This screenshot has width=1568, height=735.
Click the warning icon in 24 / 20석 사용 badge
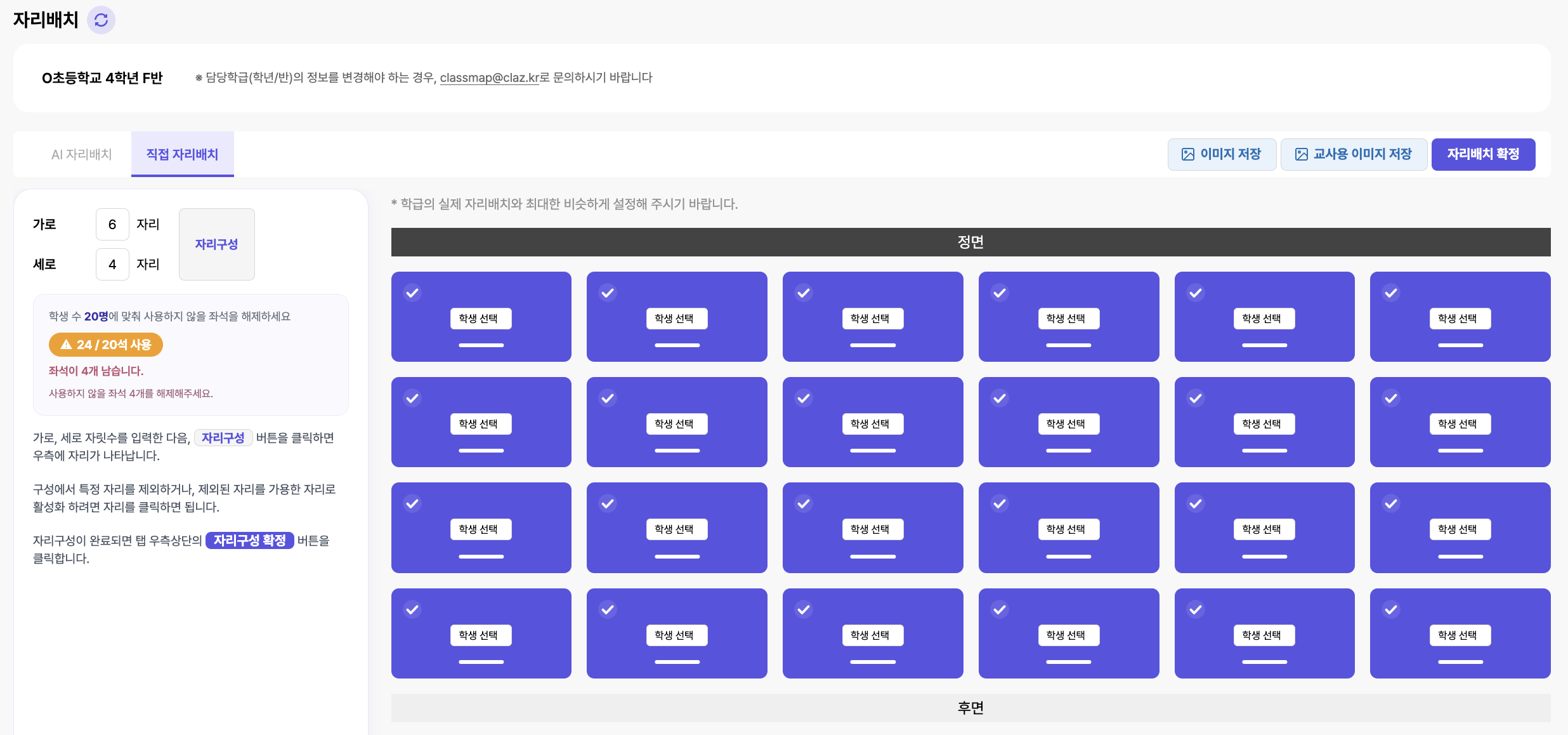[66, 345]
